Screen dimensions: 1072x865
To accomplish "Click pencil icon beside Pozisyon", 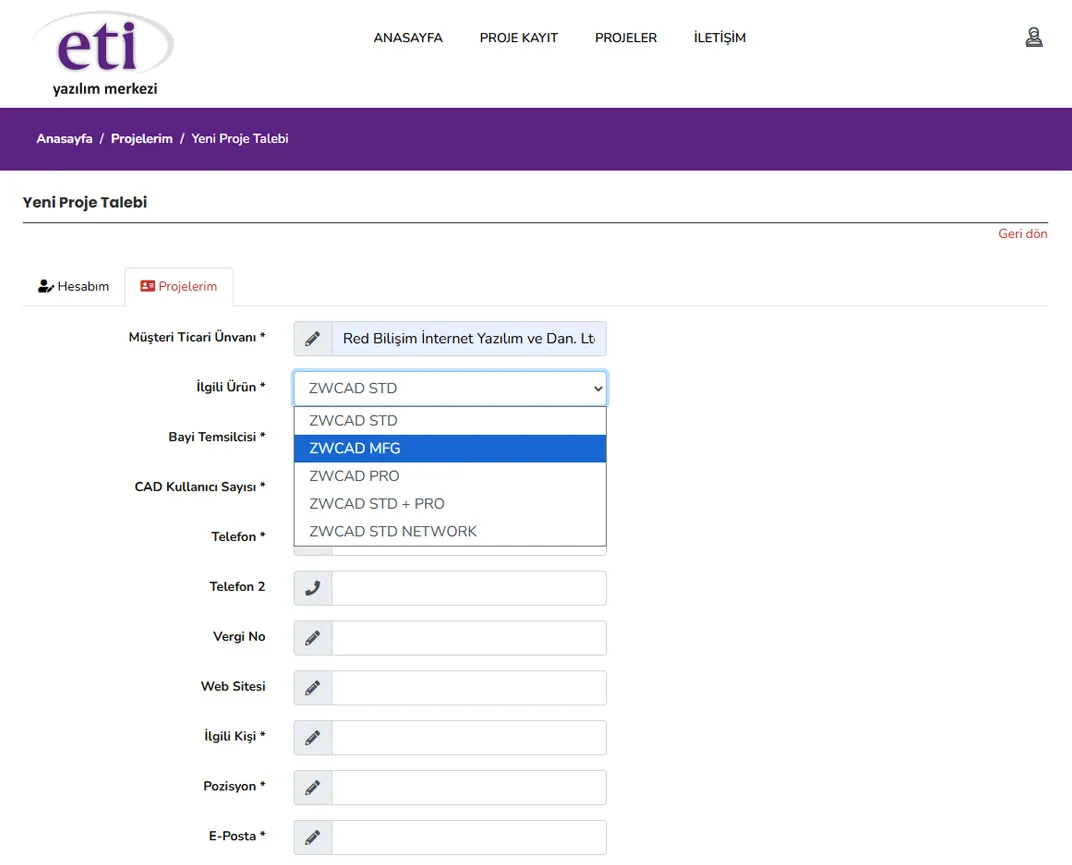I will pos(312,788).
